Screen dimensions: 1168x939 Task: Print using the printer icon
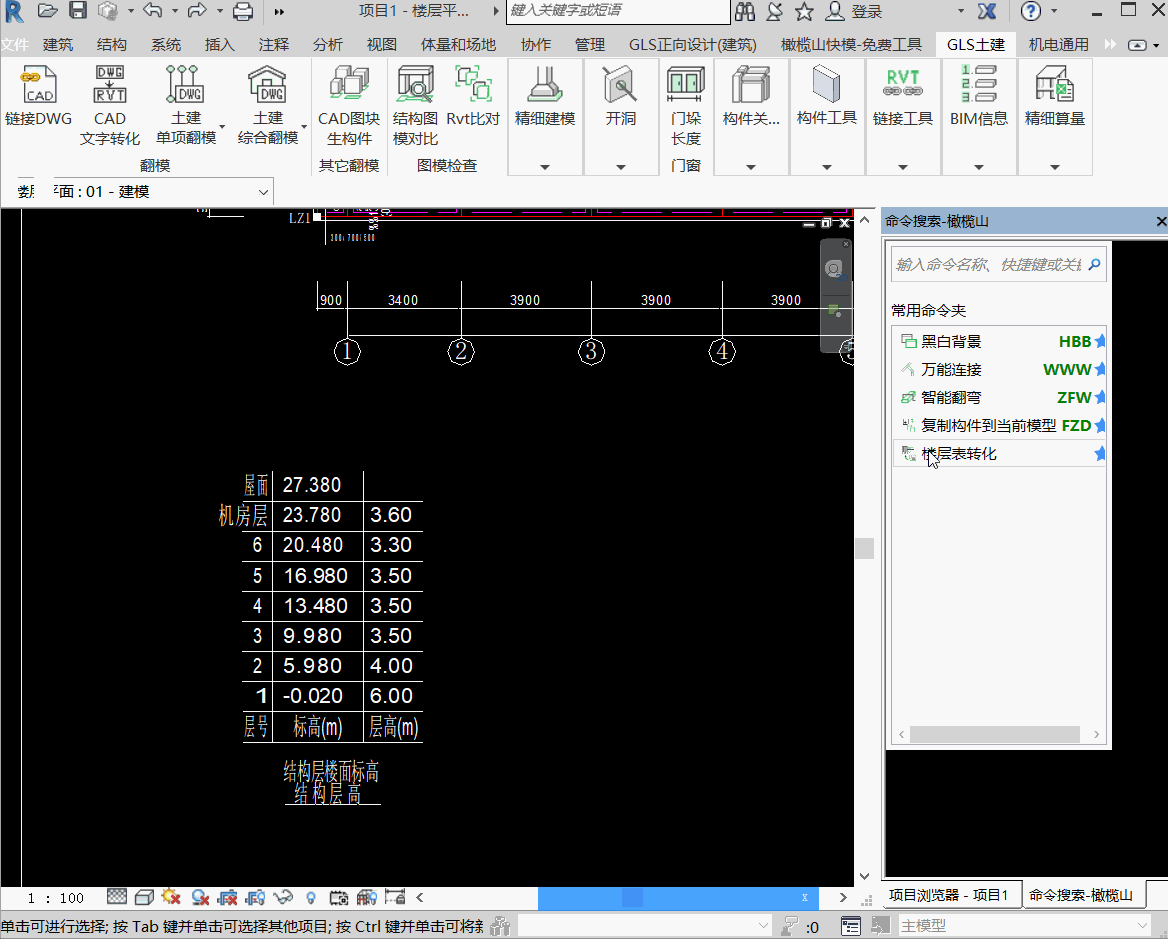tap(243, 11)
